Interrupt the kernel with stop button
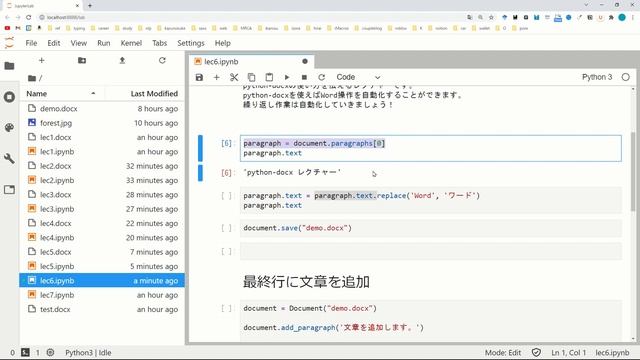The width and height of the screenshot is (640, 360). [304, 77]
